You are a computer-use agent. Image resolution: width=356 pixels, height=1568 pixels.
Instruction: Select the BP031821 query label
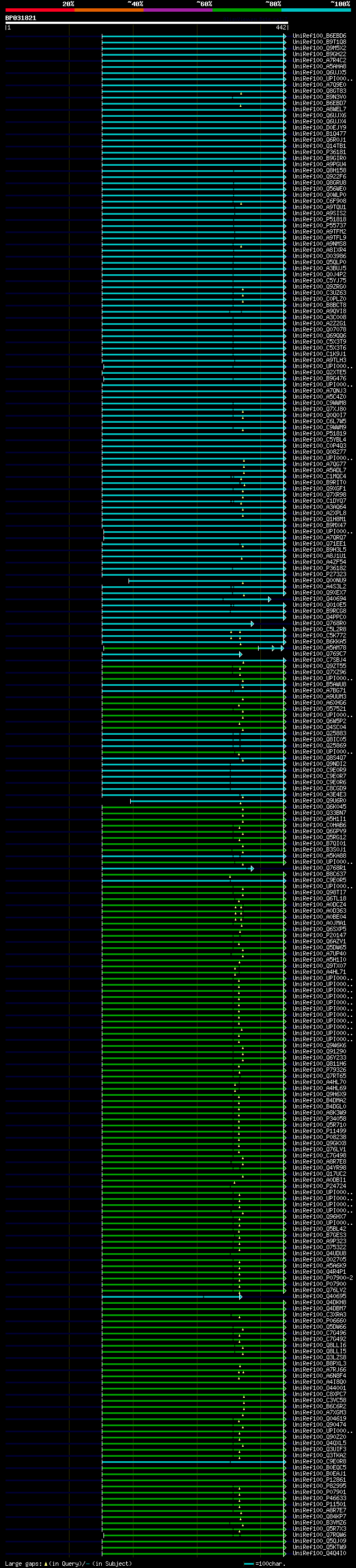coord(21,18)
